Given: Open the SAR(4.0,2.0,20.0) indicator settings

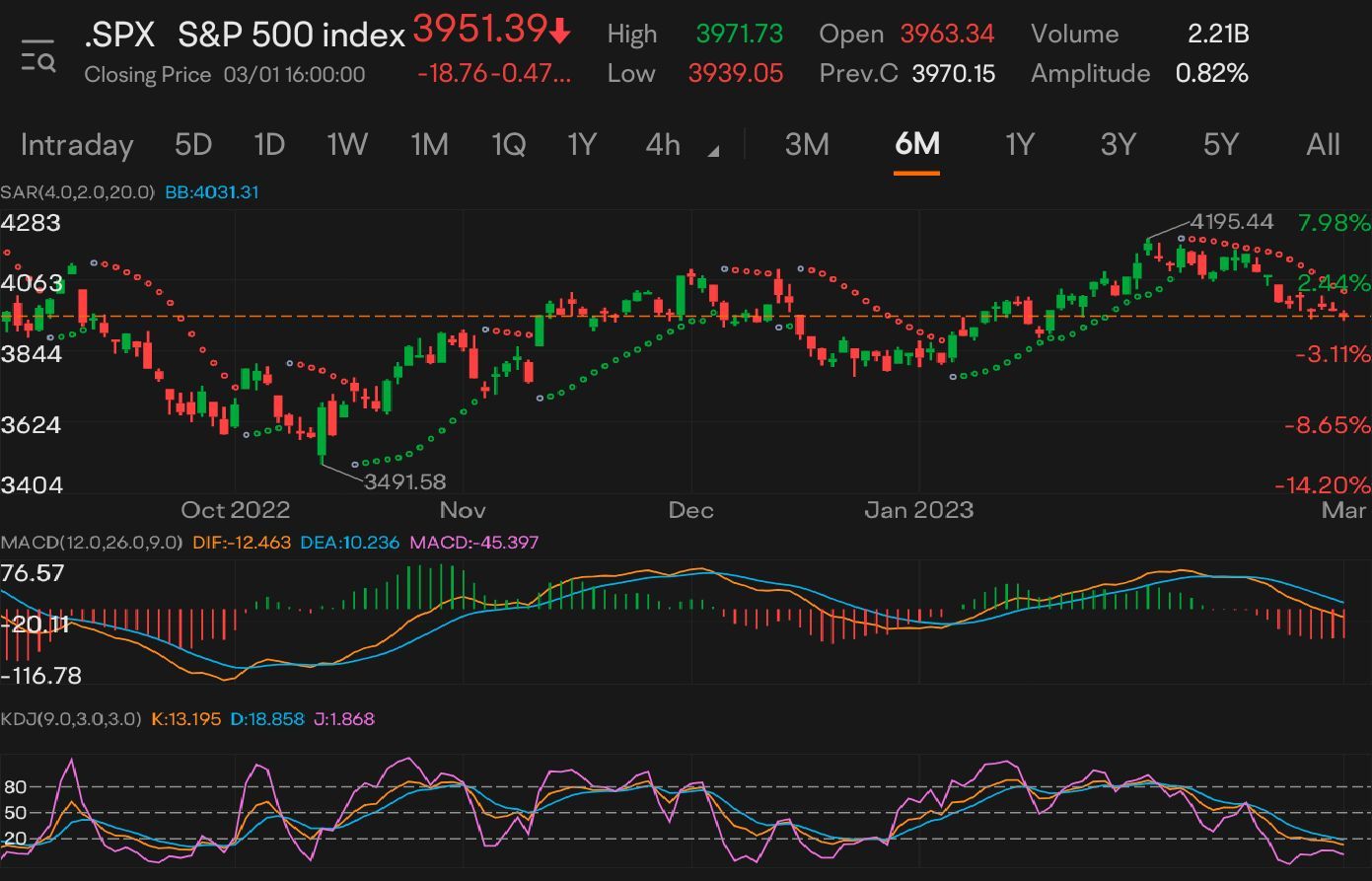Looking at the screenshot, I should (x=78, y=192).
